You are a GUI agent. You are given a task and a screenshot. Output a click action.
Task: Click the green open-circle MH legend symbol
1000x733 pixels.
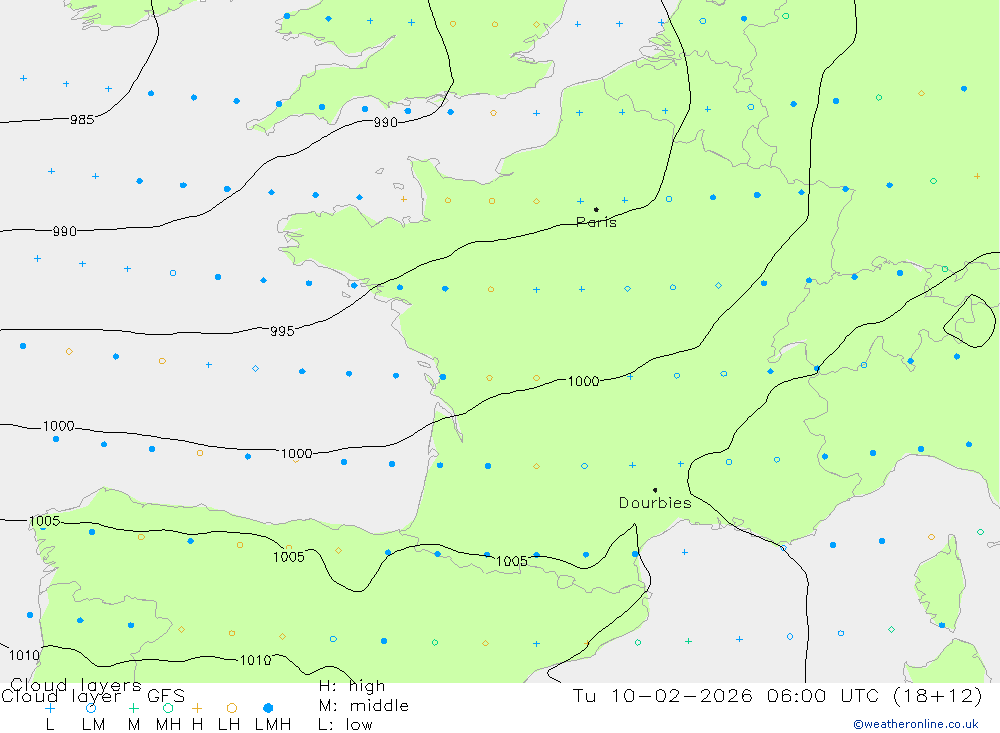(168, 708)
